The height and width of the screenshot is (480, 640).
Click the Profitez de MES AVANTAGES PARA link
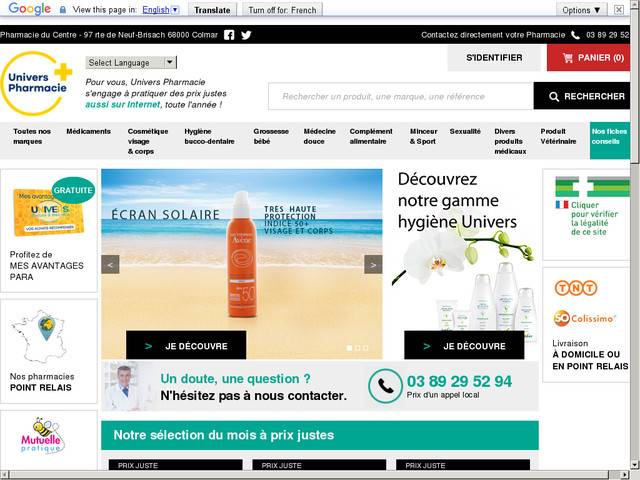point(47,266)
